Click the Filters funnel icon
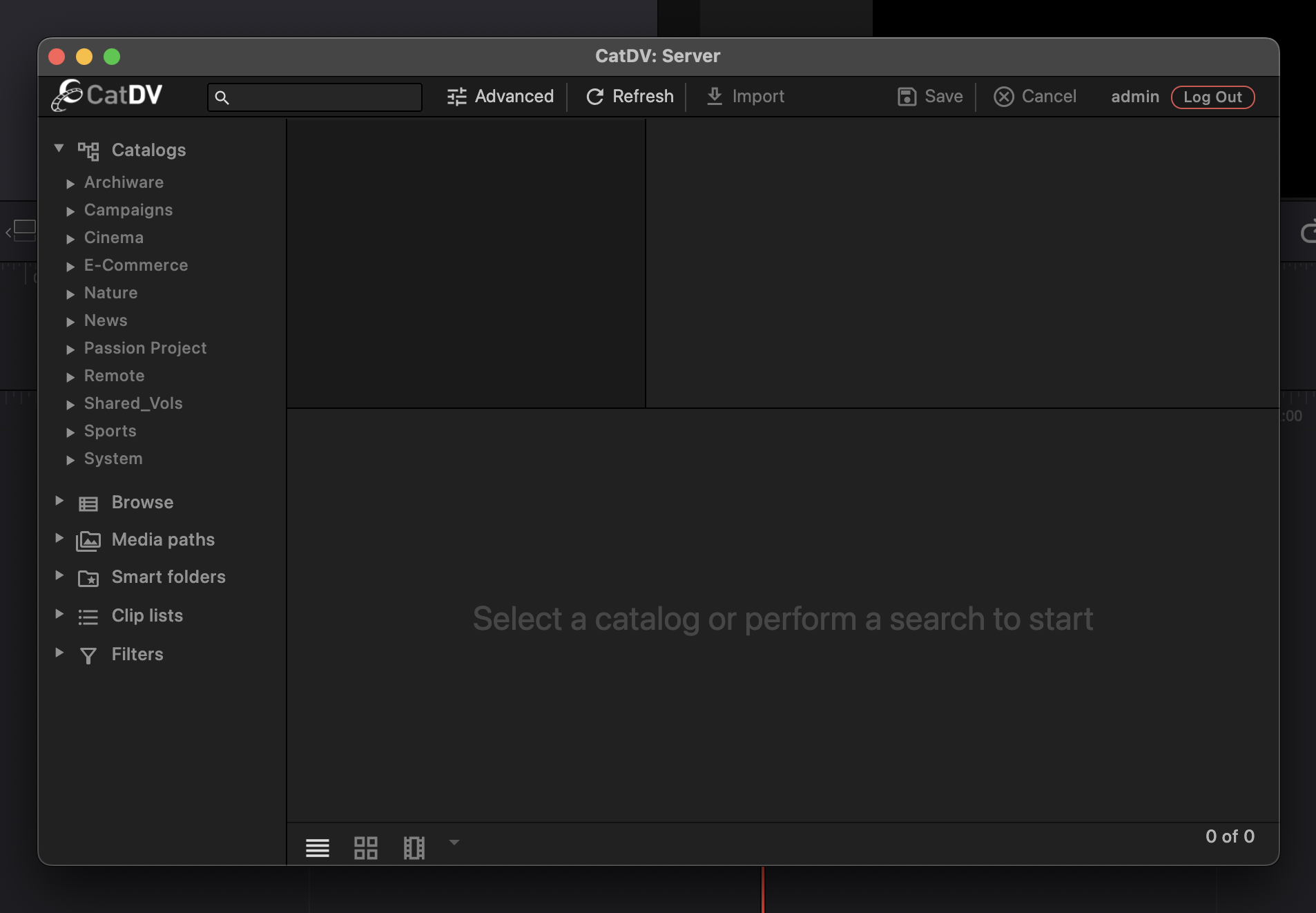Viewport: 1316px width, 913px height. (88, 655)
